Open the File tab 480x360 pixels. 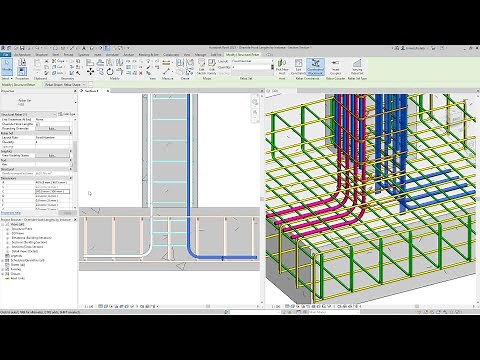[5, 55]
